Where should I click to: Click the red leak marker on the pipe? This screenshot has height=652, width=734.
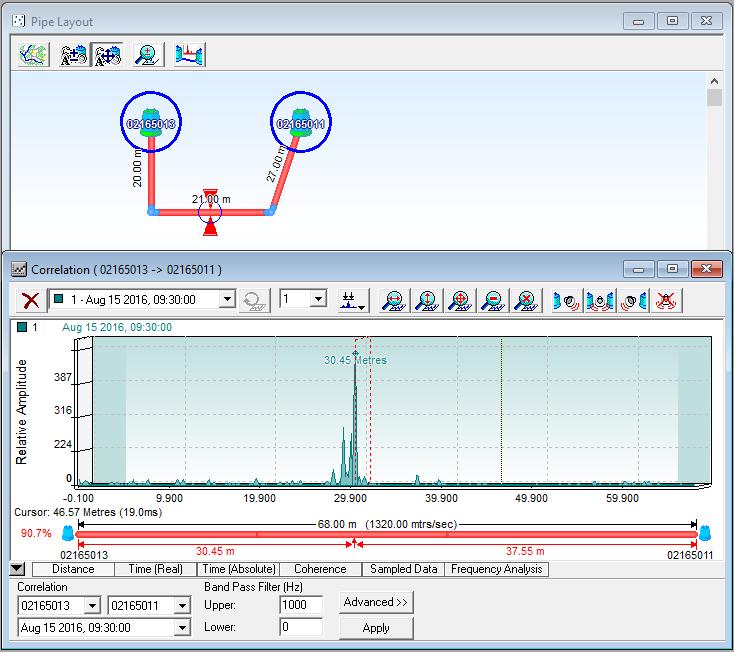(x=210, y=212)
